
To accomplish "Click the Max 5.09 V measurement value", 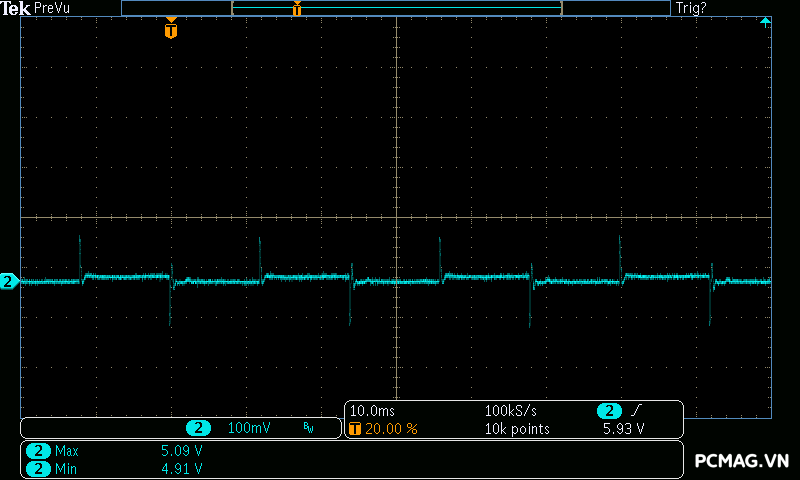I will 181,451.
